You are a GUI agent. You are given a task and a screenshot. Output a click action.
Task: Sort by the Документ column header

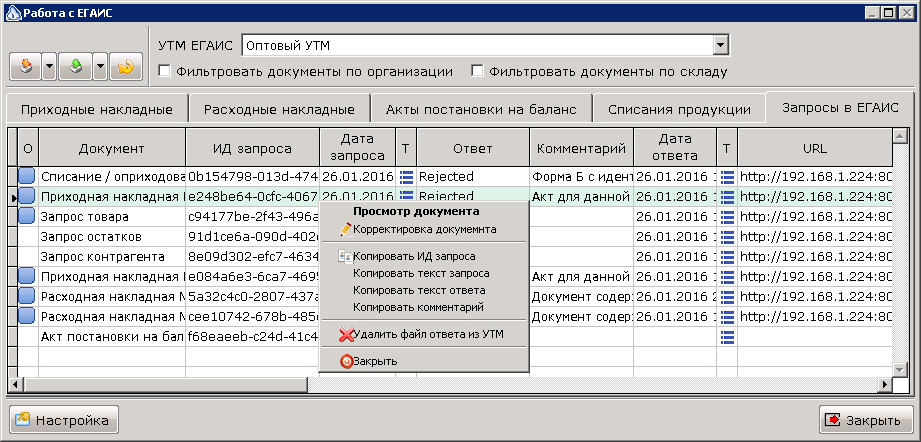pyautogui.click(x=112, y=148)
